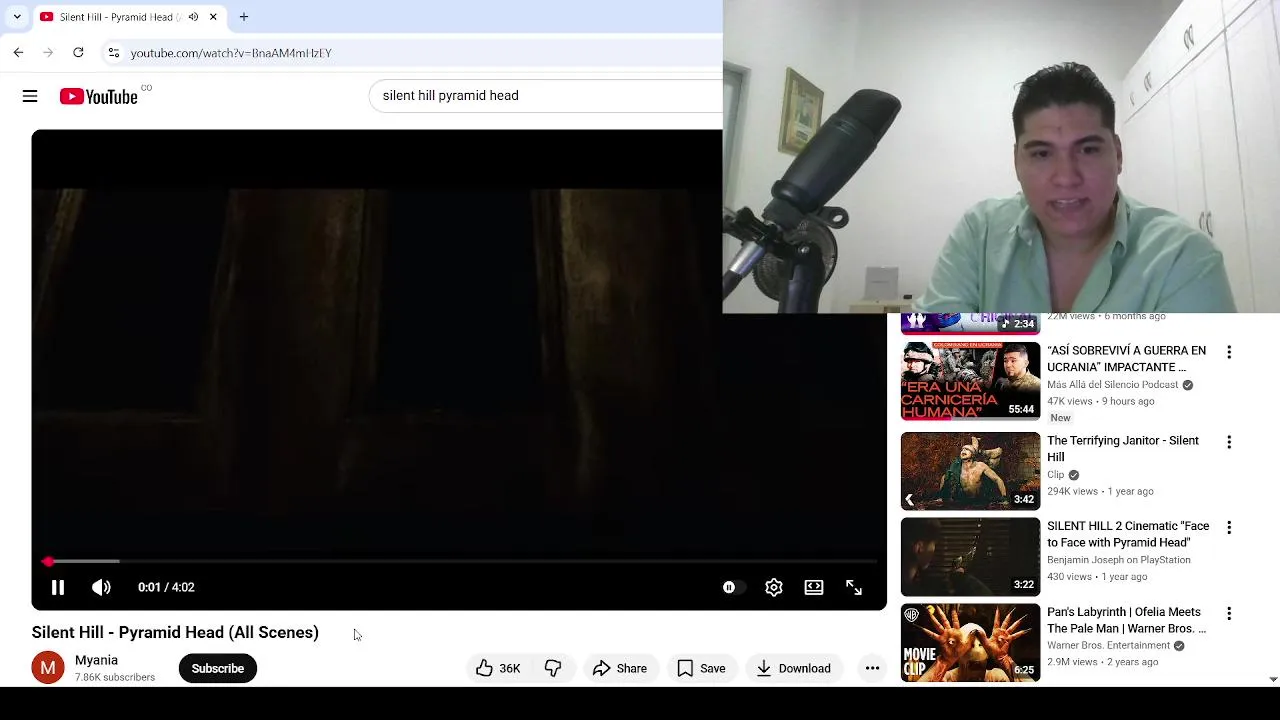Open Pan's Labyrinth Pale Man video thumbnail
This screenshot has height=720, width=1280.
click(x=970, y=642)
